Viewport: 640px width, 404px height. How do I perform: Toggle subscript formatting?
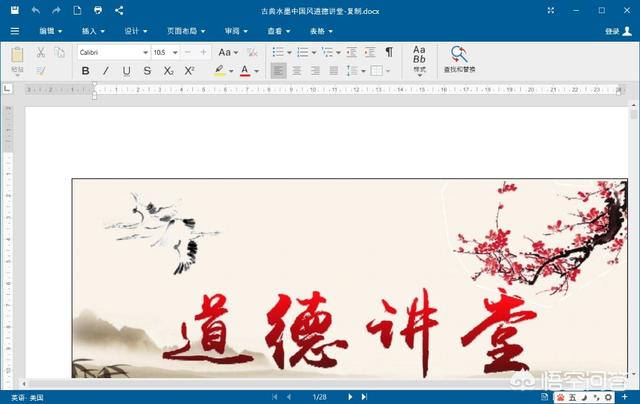[x=168, y=71]
